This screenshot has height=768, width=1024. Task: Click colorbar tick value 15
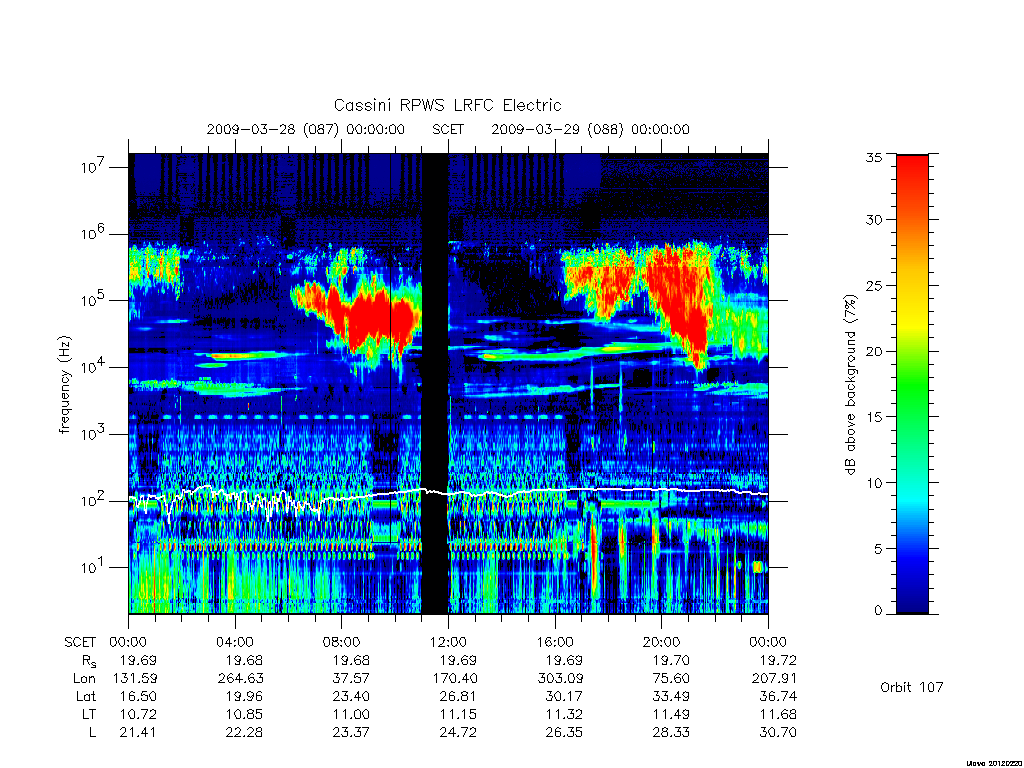(874, 417)
